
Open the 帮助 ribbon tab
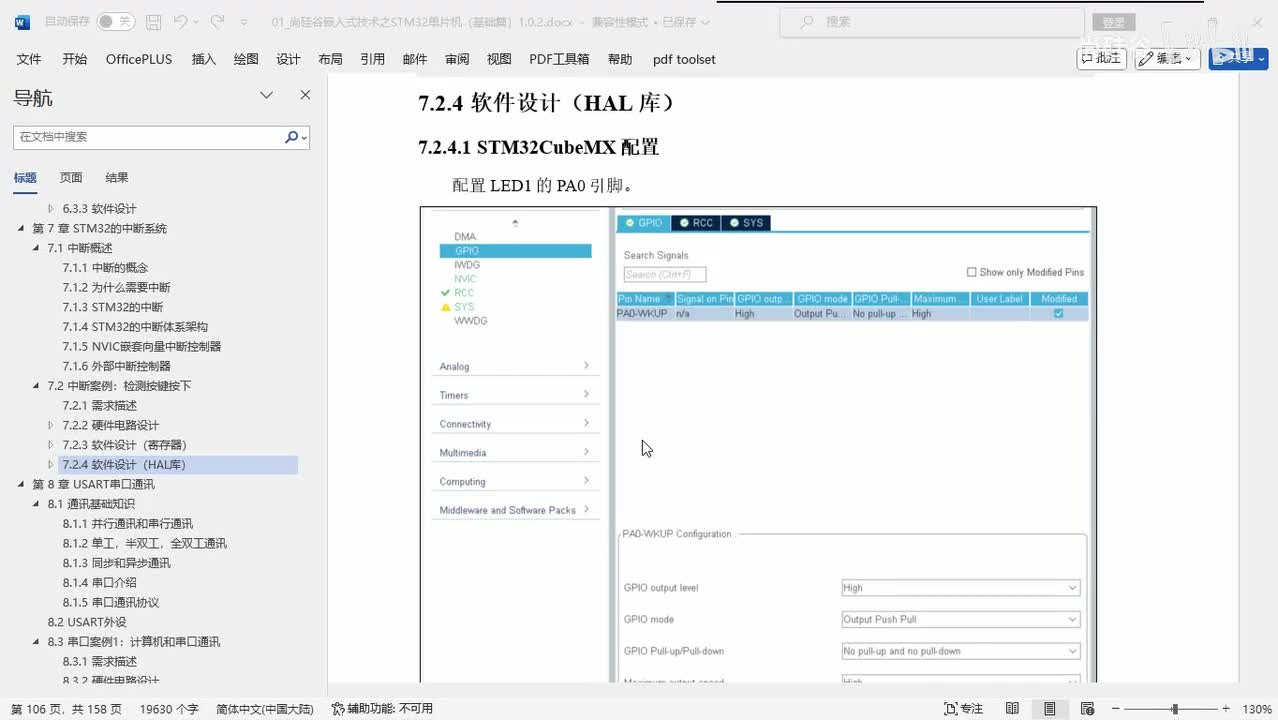(620, 59)
